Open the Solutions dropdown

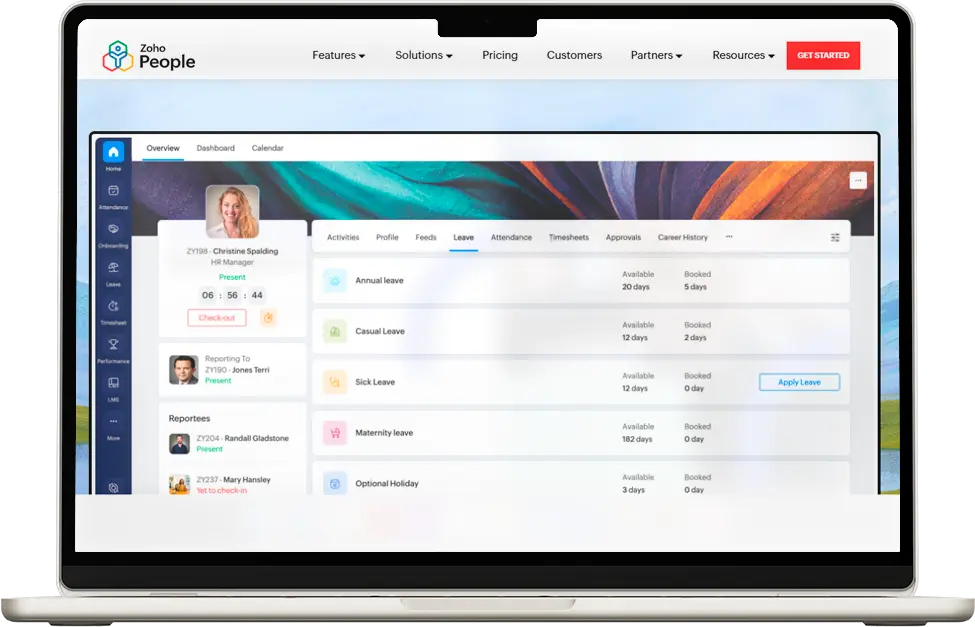(423, 55)
